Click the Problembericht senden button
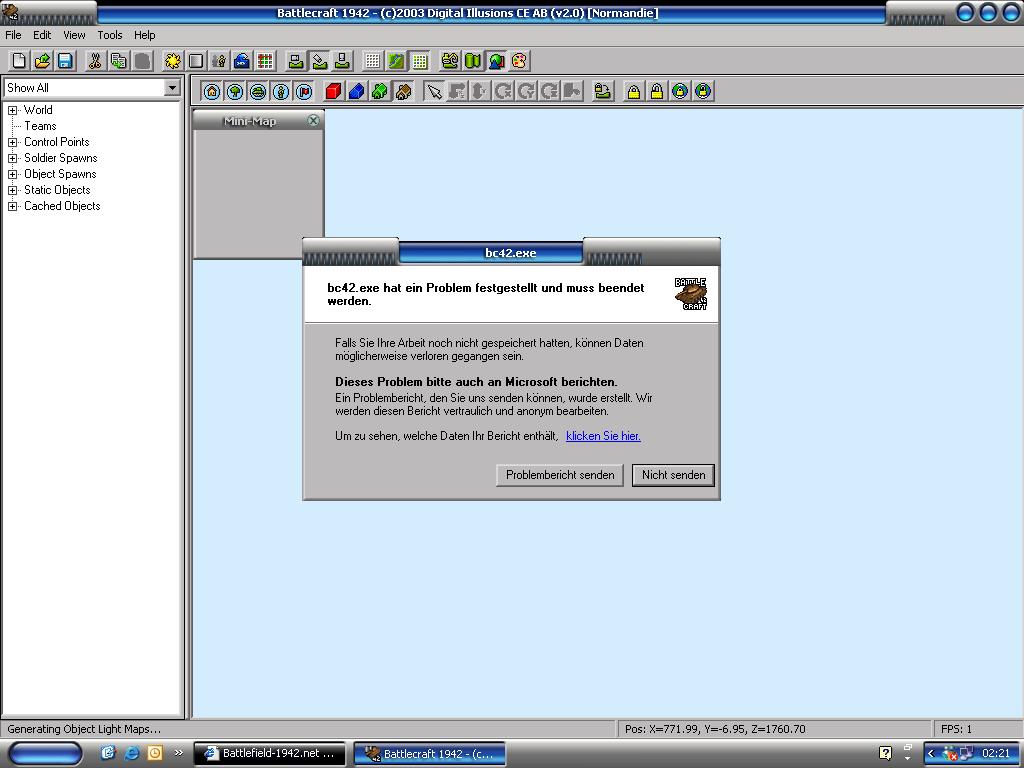The image size is (1024, 768). click(560, 475)
